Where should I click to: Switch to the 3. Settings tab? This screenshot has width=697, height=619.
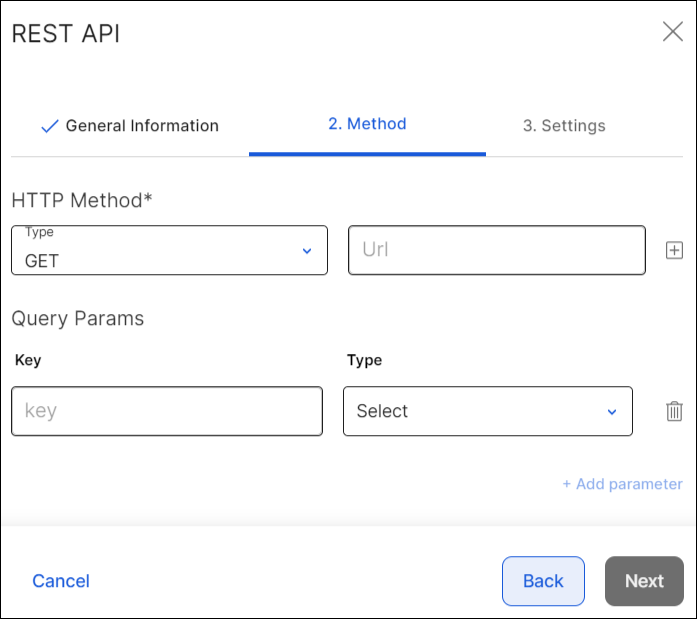tap(564, 126)
